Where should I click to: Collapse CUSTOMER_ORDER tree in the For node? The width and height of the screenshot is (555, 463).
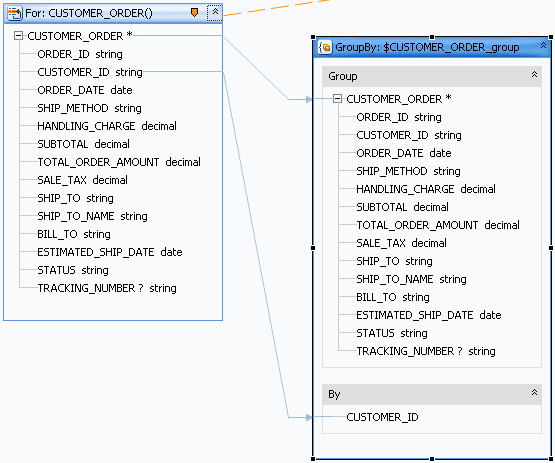coord(18,36)
